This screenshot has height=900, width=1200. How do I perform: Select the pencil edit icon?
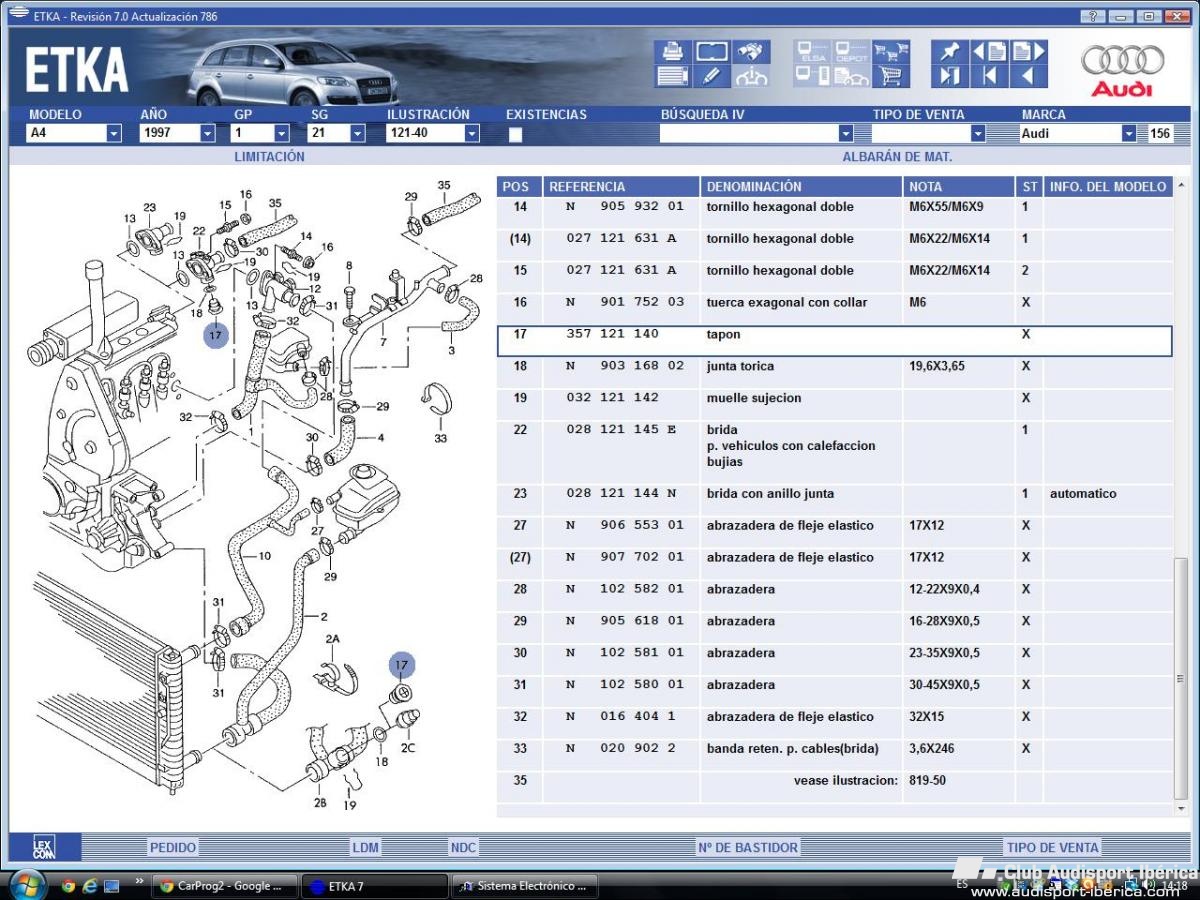tap(711, 76)
